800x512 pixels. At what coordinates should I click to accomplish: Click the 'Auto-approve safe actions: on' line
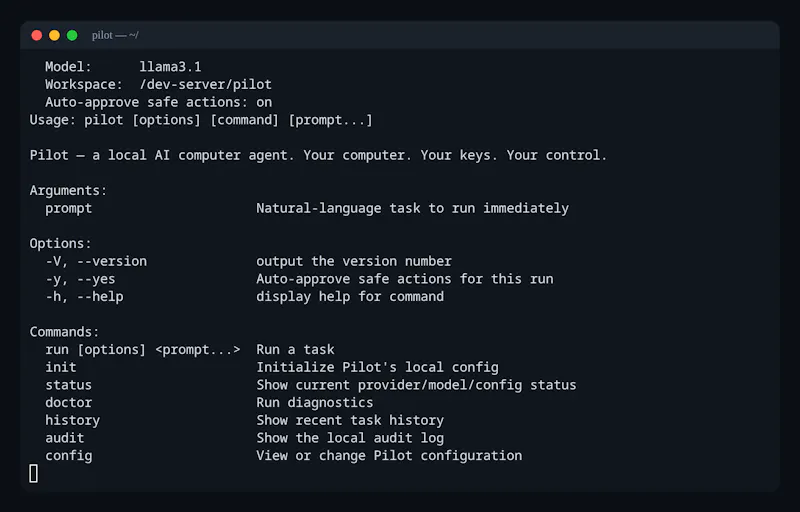click(159, 102)
